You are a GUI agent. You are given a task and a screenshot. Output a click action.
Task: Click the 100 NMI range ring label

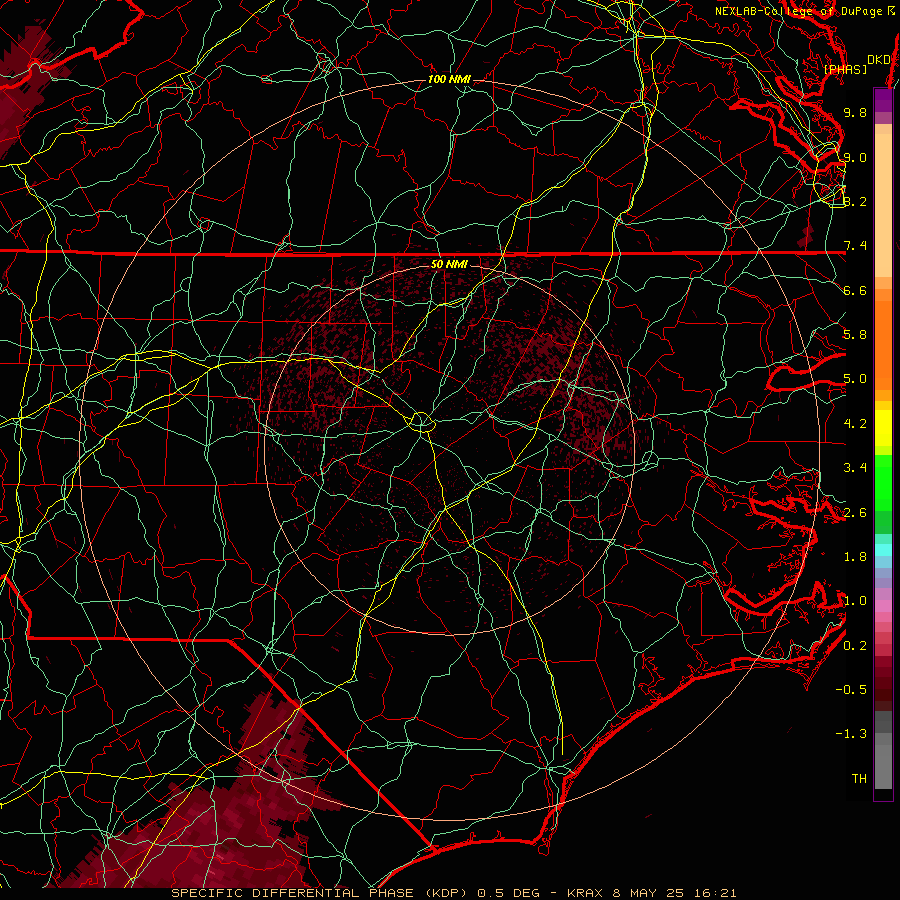pos(449,79)
